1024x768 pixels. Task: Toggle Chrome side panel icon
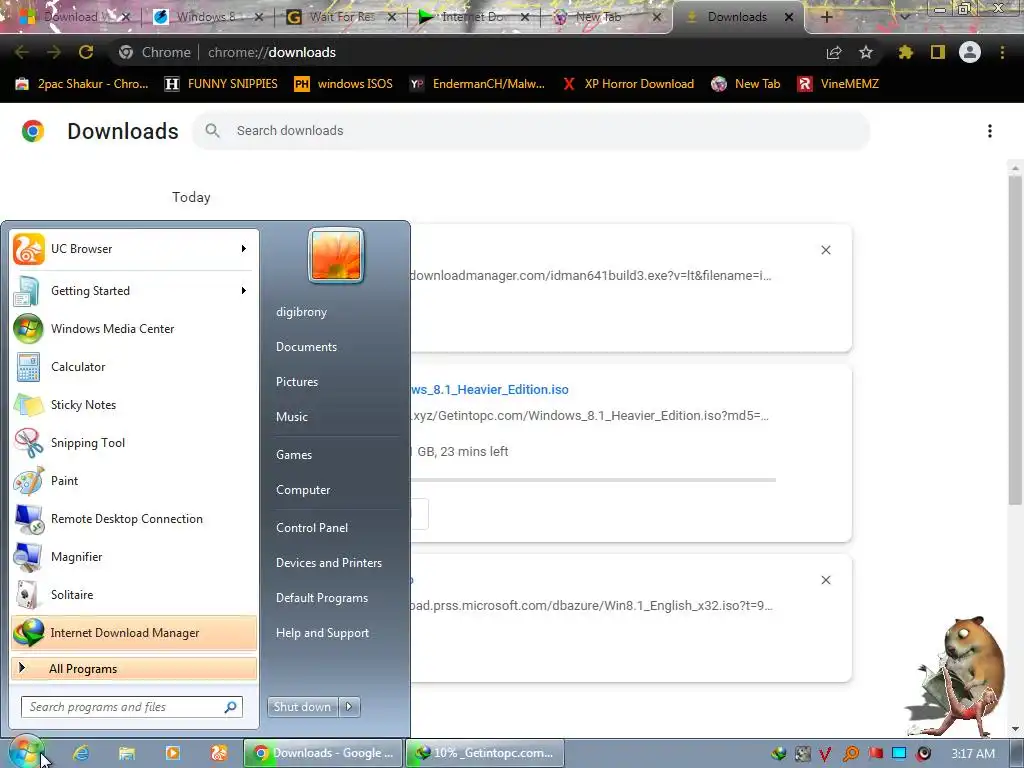coord(938,52)
